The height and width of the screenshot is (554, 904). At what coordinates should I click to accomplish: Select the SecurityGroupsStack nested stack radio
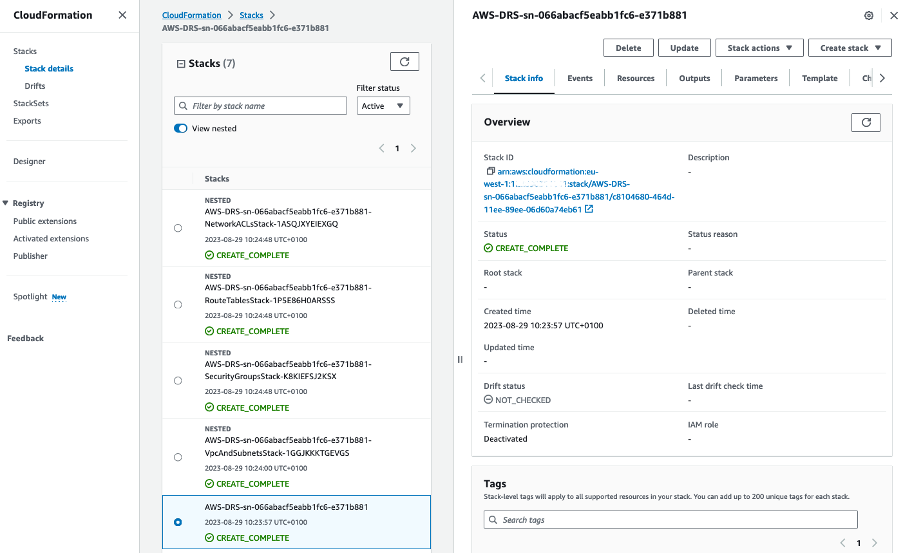point(178,380)
